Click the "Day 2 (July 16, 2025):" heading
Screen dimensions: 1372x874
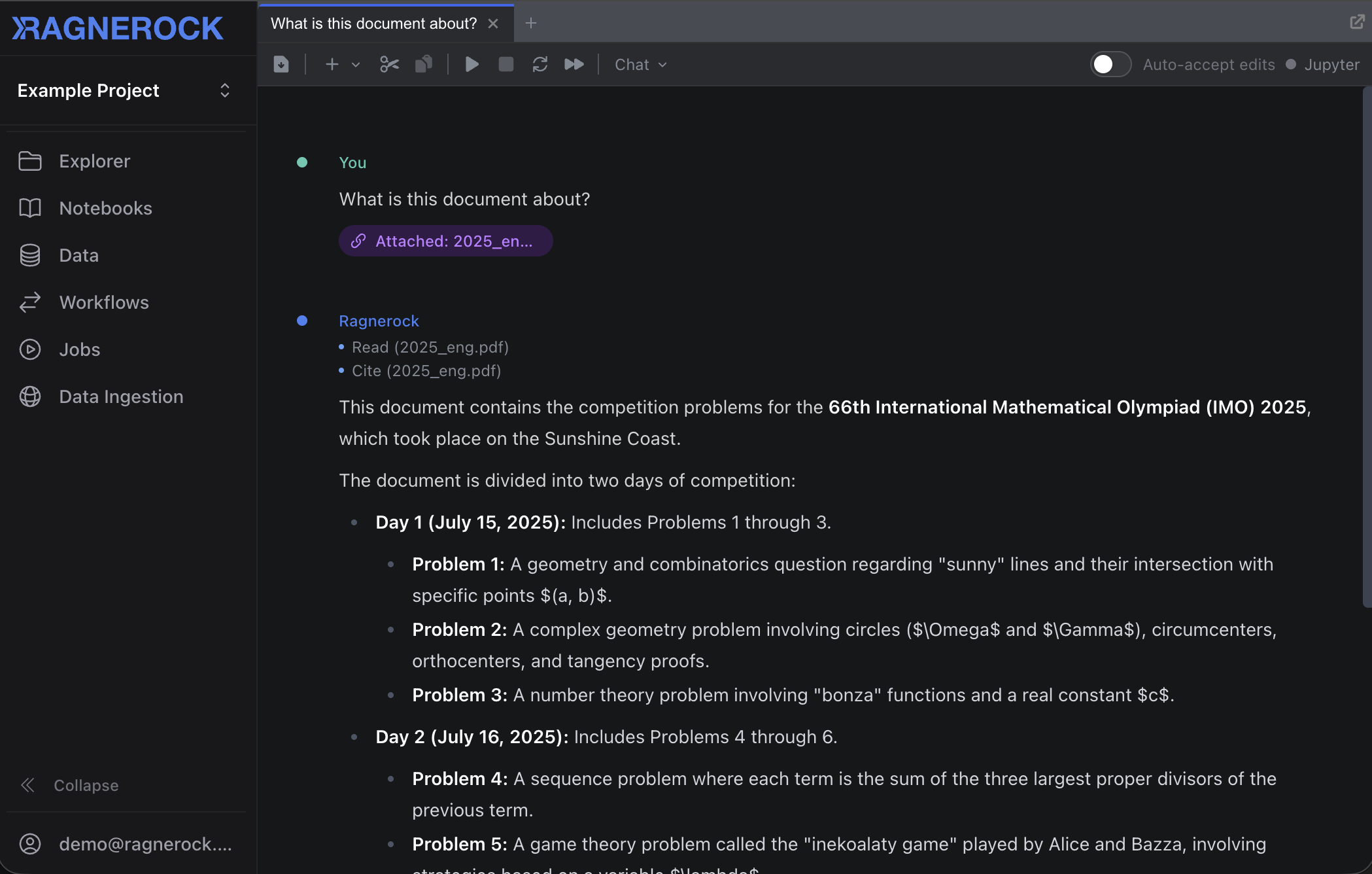(472, 737)
